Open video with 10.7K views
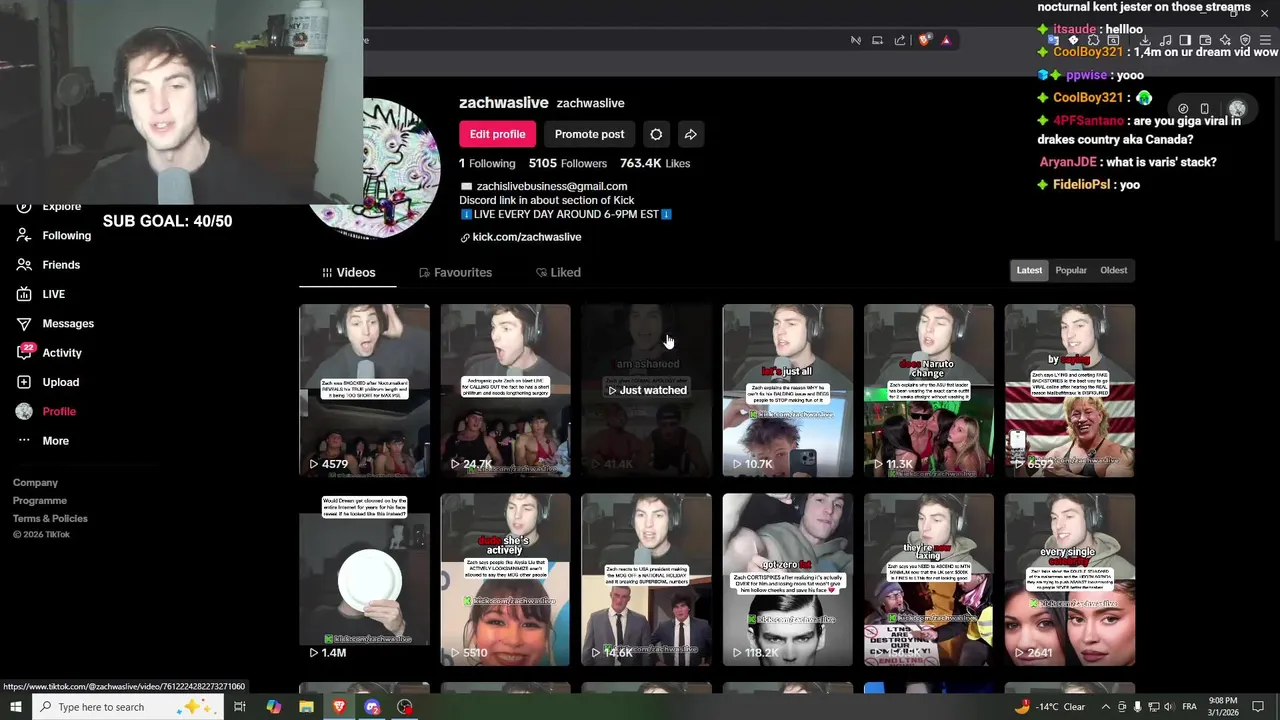This screenshot has width=1280, height=720. [787, 390]
